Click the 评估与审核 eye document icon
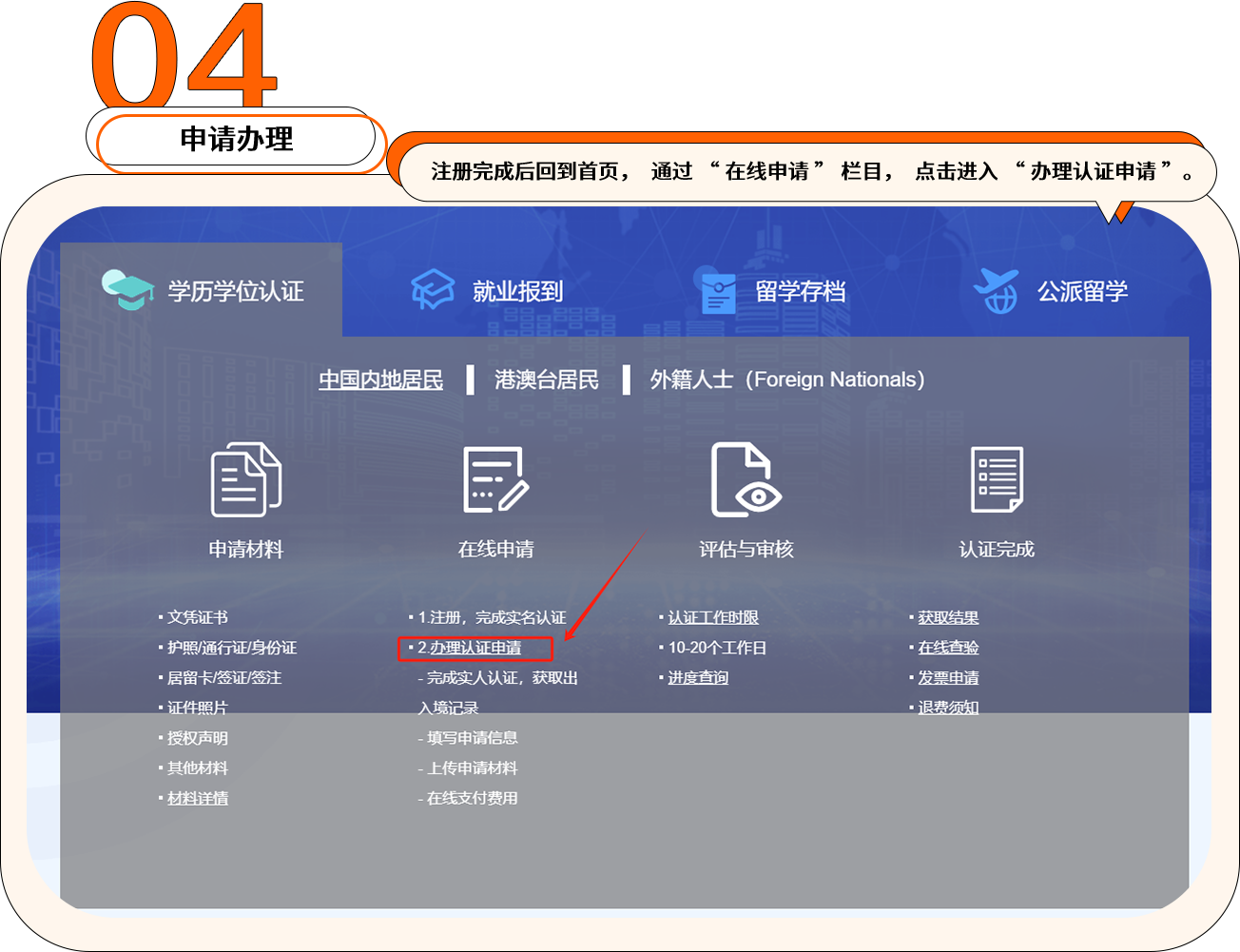 [x=746, y=479]
